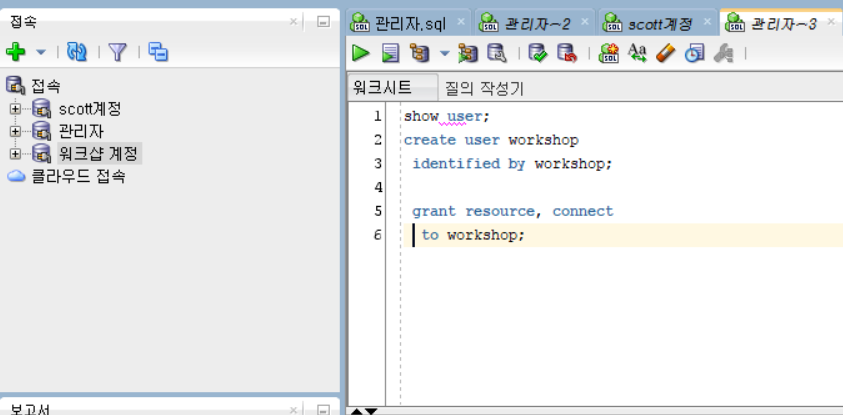Click the Autotrace icon
Image resolution: width=843 pixels, height=415 pixels.
468,53
